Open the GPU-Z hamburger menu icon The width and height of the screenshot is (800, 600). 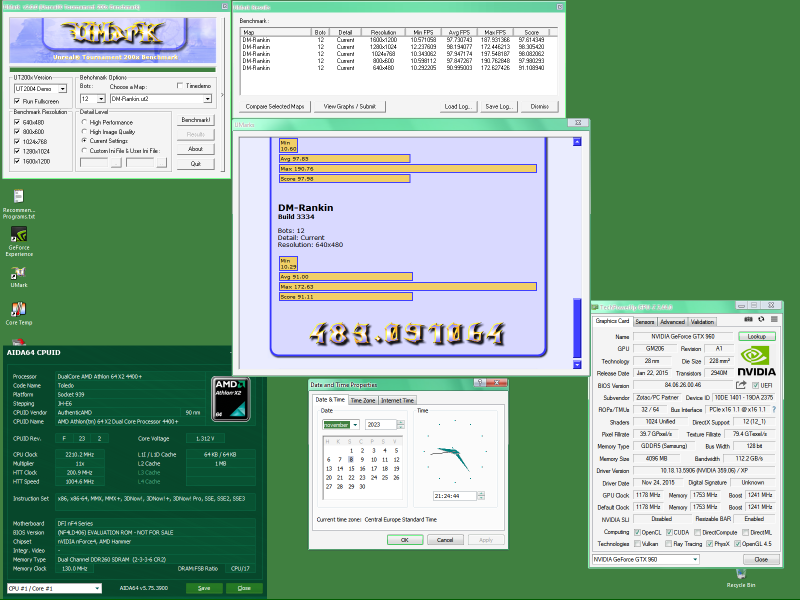pyautogui.click(x=774, y=319)
